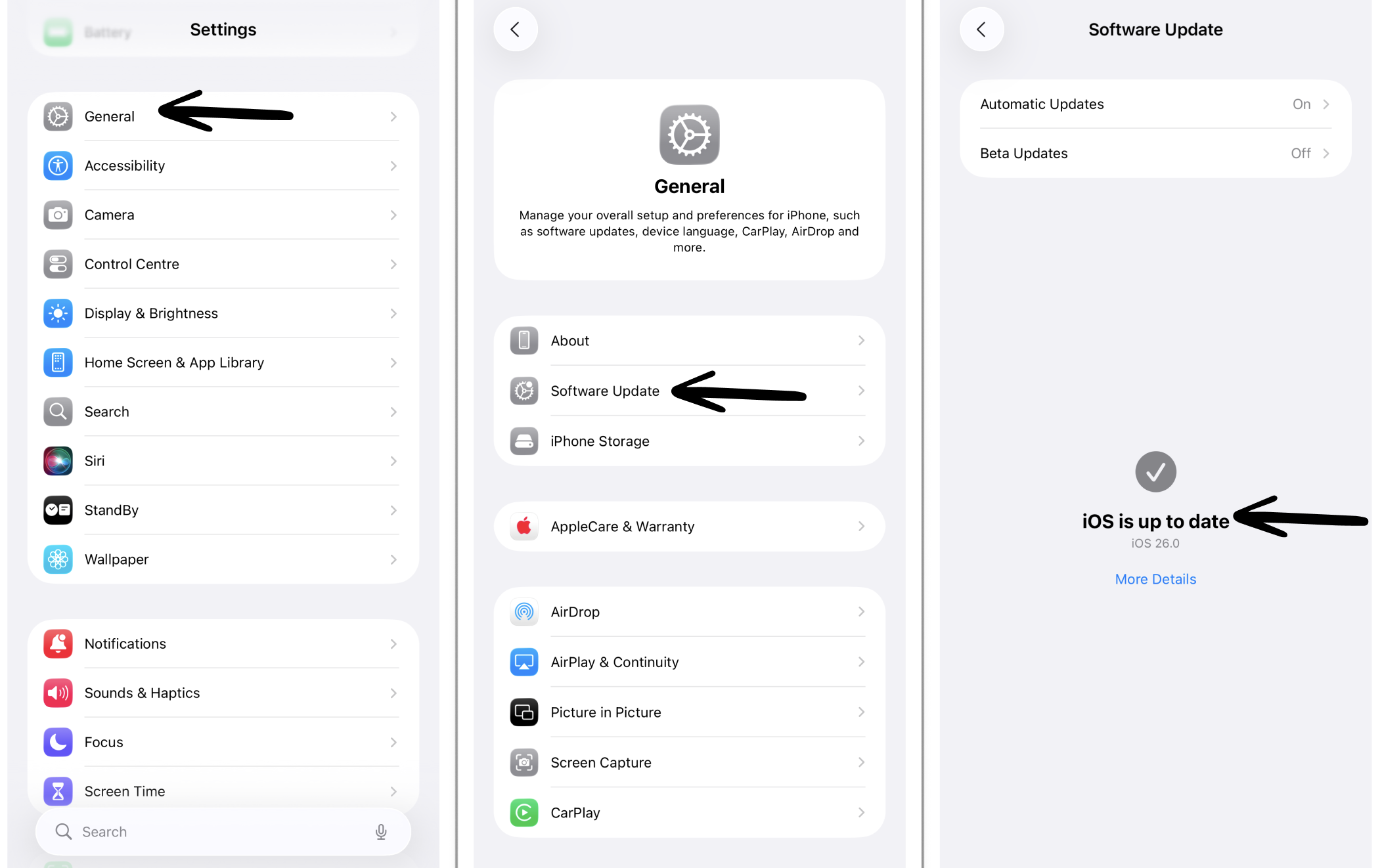Tap the General gear icon in Settings
Screen dimensions: 1382x868
coord(58,116)
